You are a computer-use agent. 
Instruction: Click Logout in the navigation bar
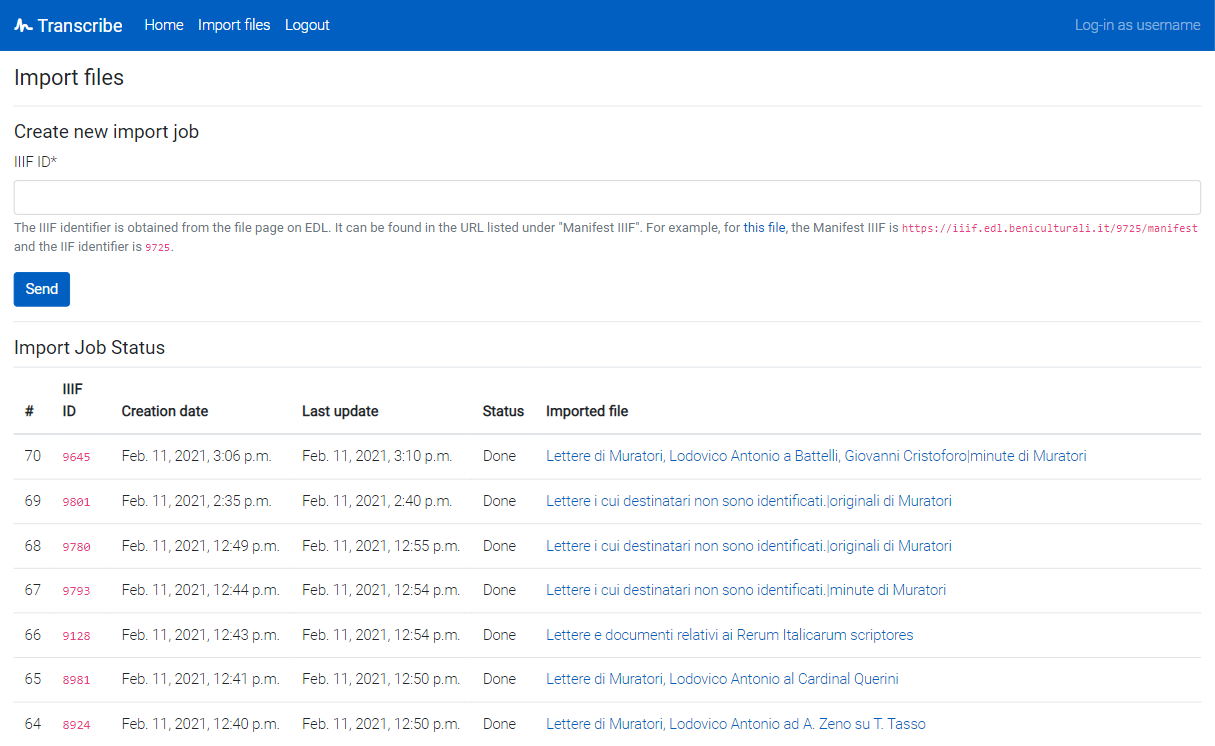pyautogui.click(x=307, y=25)
